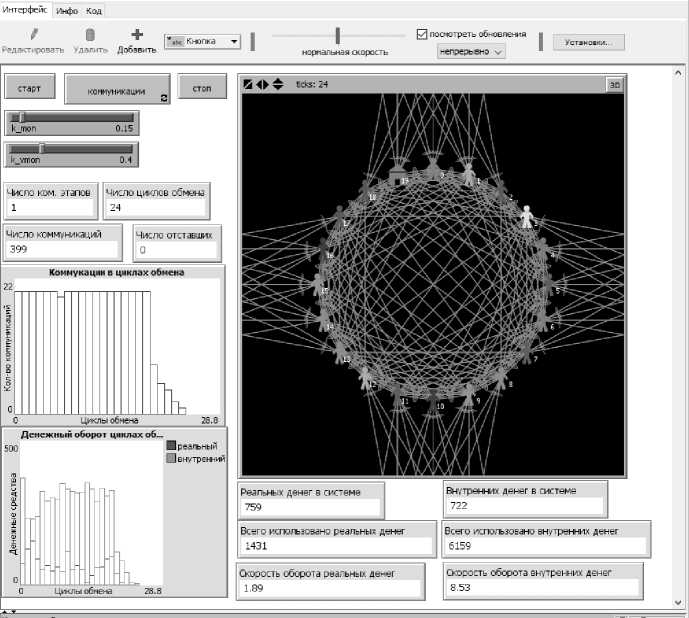Click the k_mon slider
The height and width of the screenshot is (618, 689).
pos(72,123)
